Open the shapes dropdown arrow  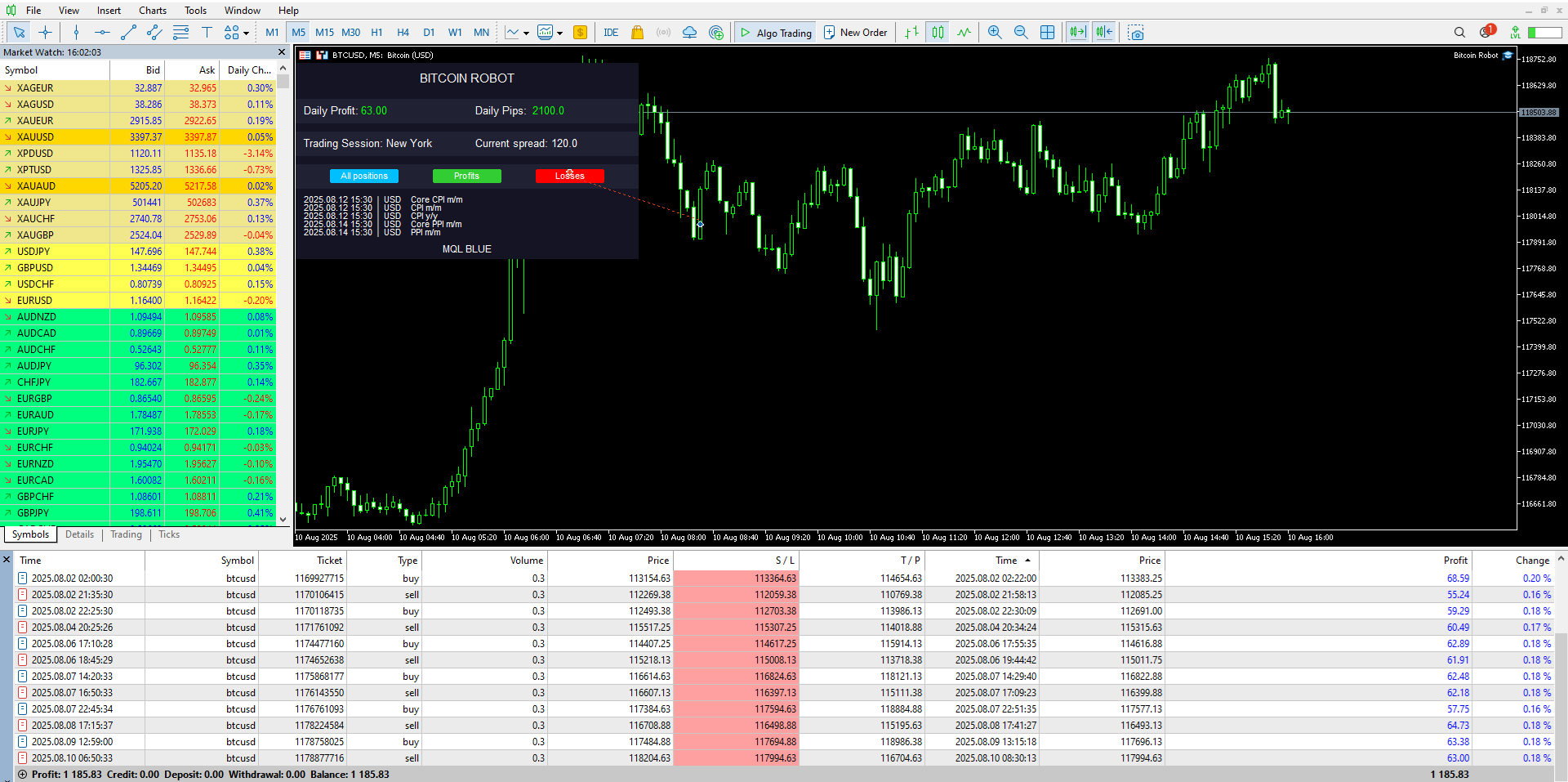click(246, 32)
